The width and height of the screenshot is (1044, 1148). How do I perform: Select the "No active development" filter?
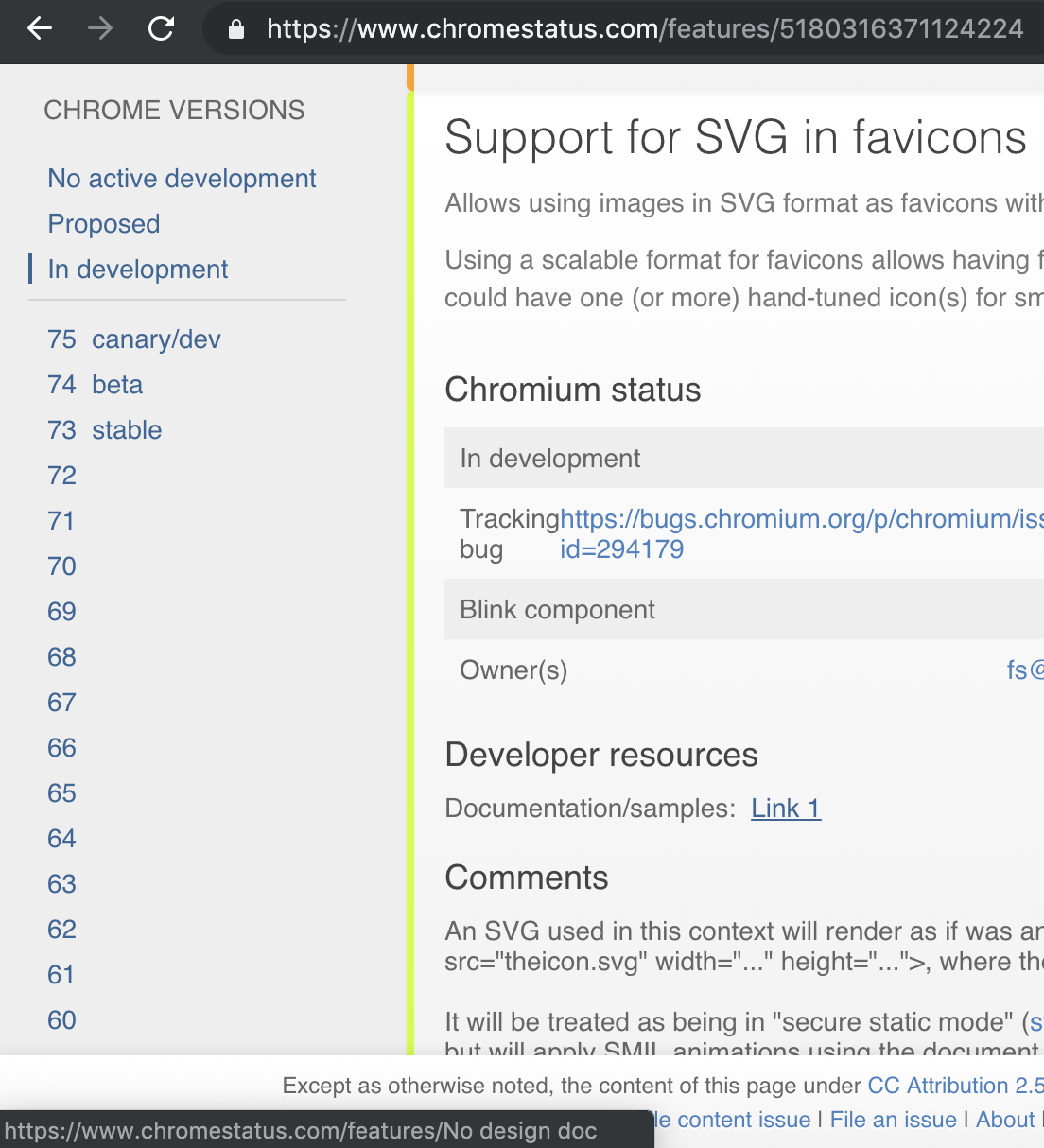[x=182, y=178]
